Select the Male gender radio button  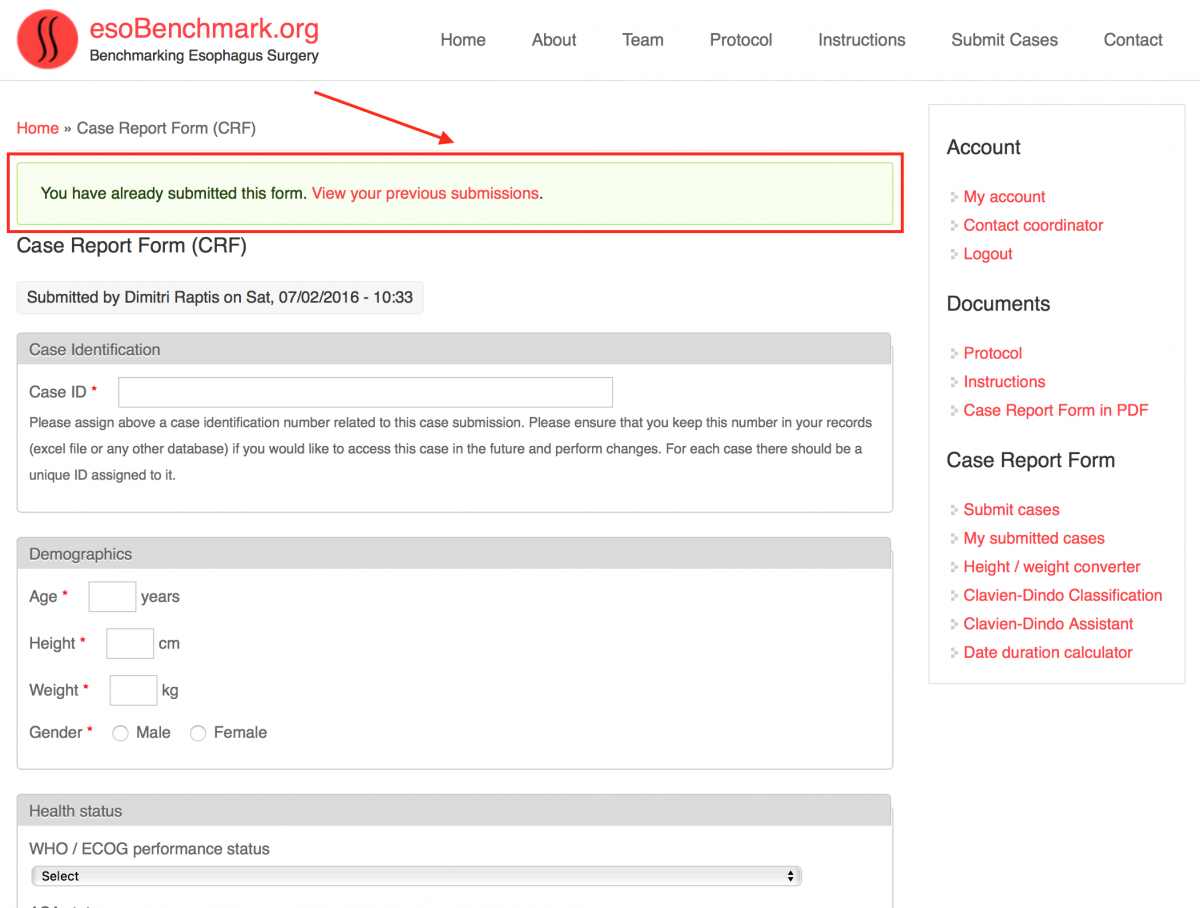(x=121, y=733)
